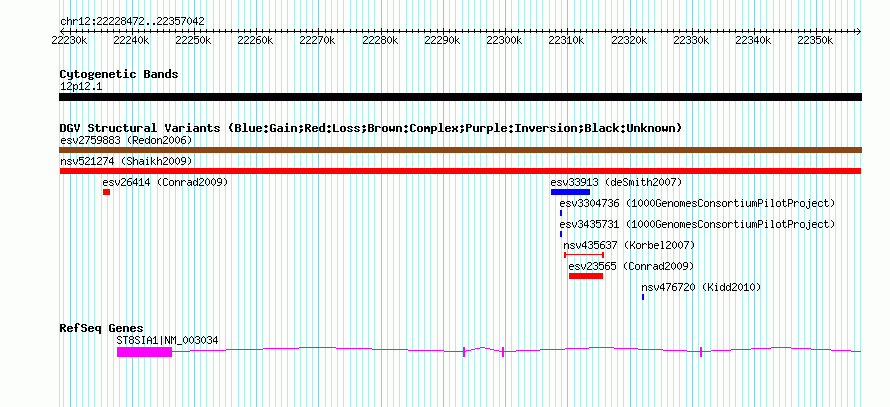This screenshot has width=890, height=407.
Task: Click the 22270k ruler position
Action: tap(317, 40)
